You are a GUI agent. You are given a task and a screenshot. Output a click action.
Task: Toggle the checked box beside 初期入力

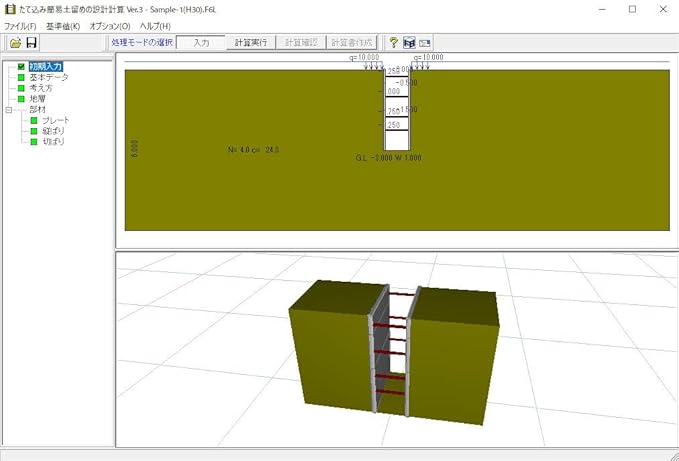point(21,67)
